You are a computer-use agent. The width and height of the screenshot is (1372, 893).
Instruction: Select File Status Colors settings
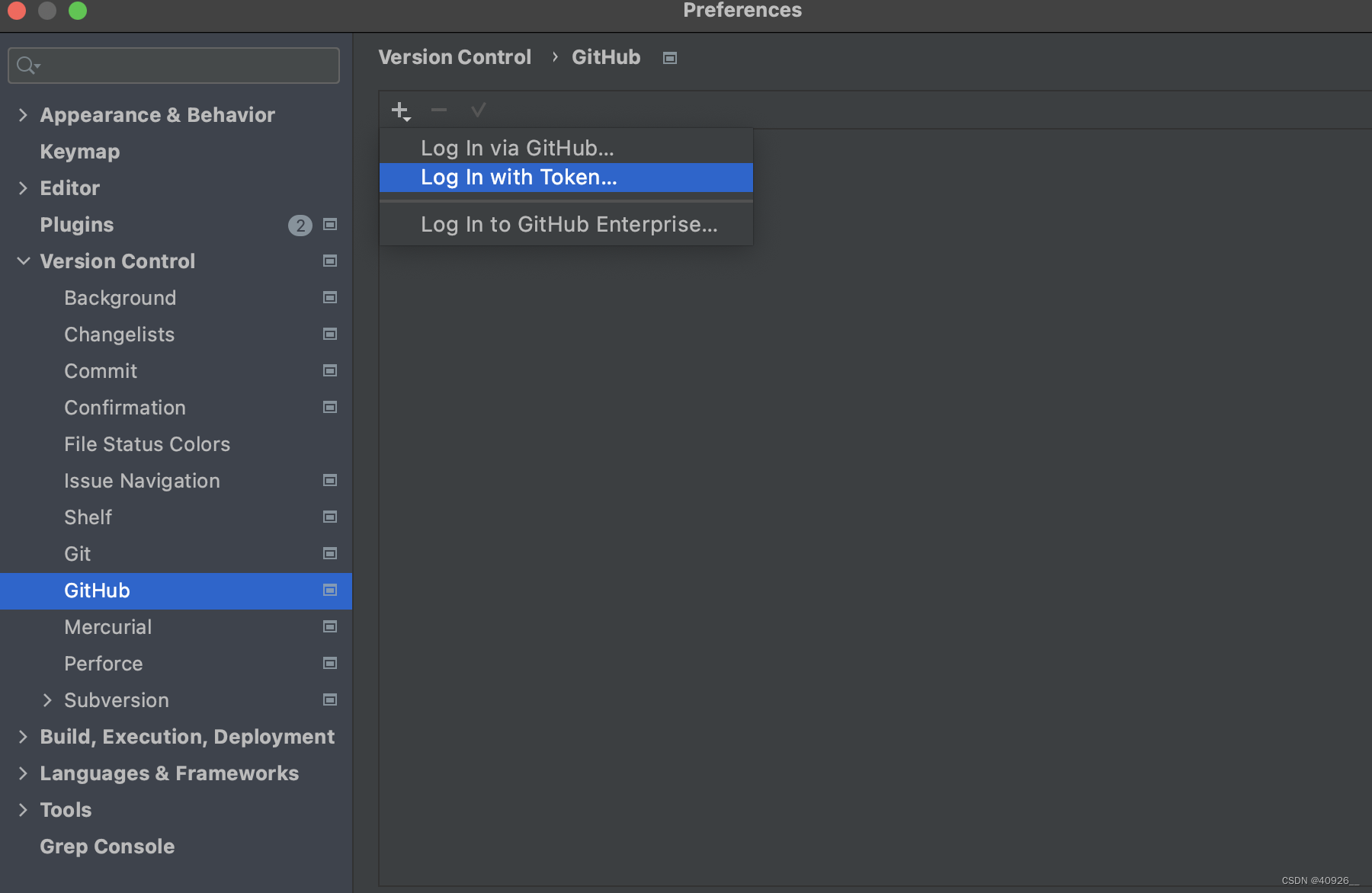click(147, 444)
